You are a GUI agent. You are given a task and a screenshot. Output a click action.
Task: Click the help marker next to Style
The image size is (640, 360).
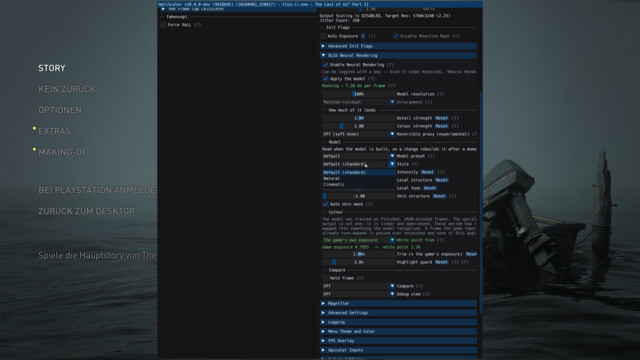tap(415, 164)
